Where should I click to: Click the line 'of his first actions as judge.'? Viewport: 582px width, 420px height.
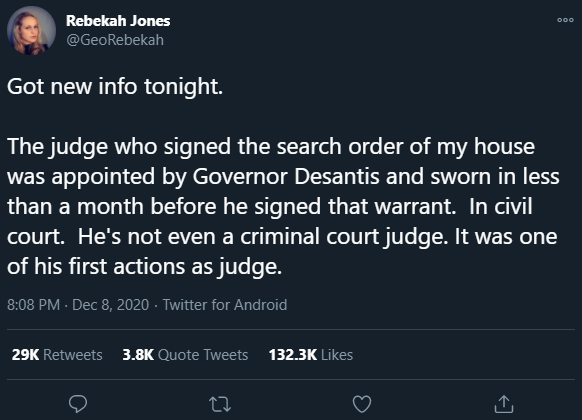click(144, 267)
